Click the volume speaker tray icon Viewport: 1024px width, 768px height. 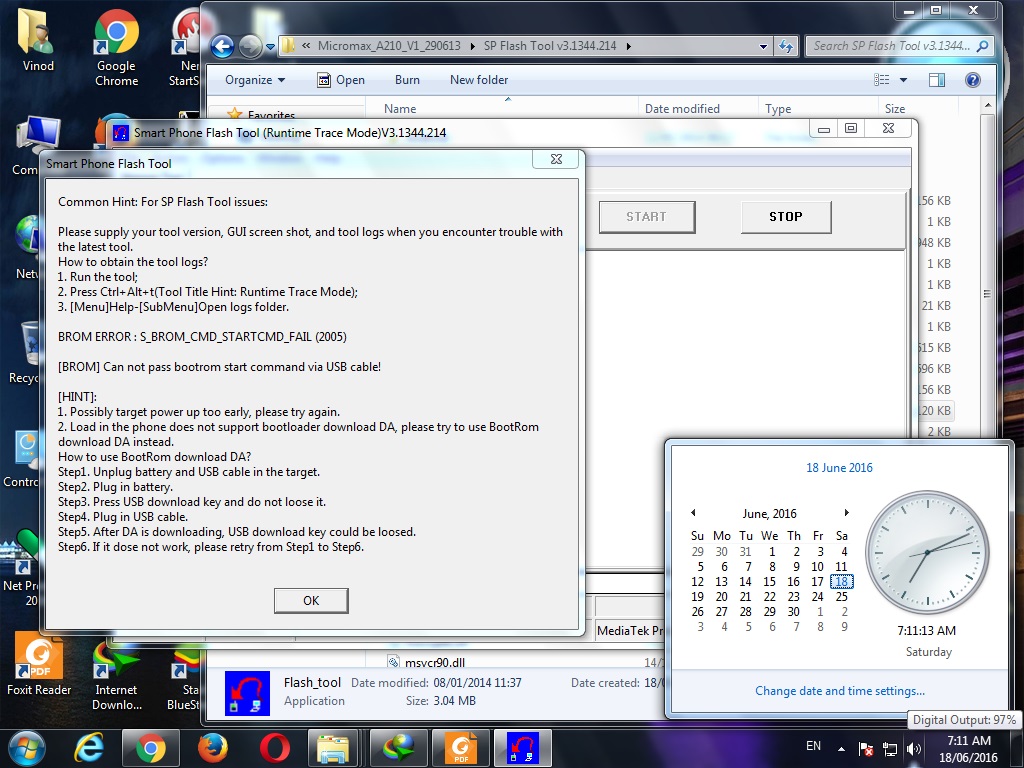914,749
